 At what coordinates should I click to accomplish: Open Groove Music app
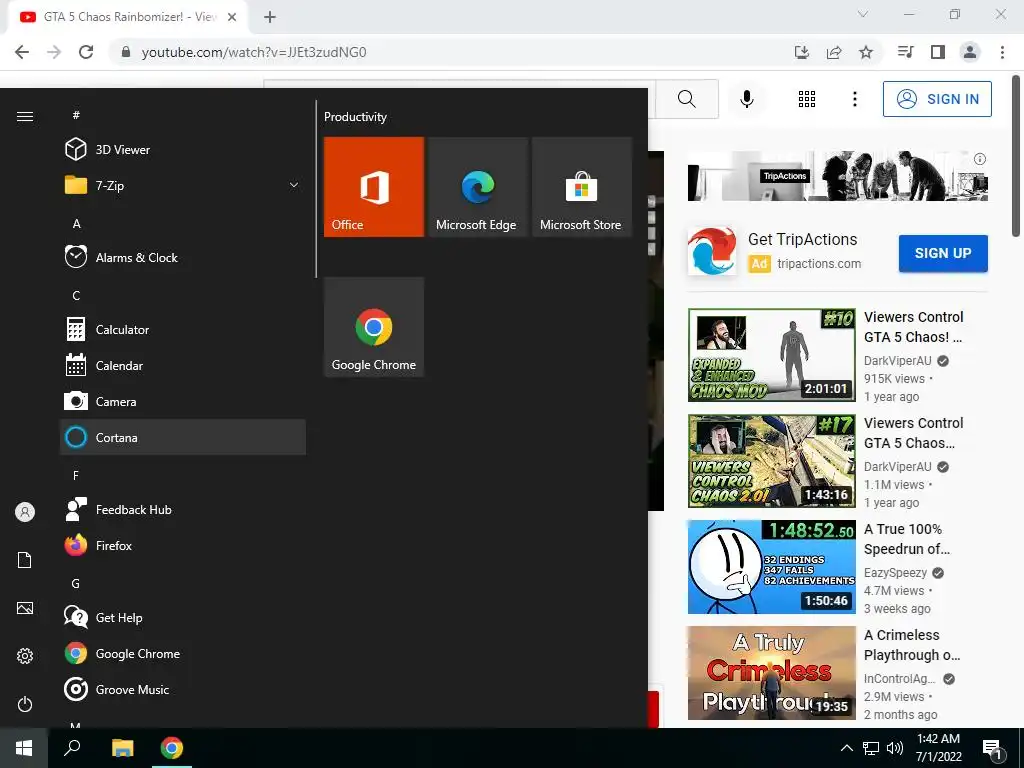pyautogui.click(x=182, y=689)
